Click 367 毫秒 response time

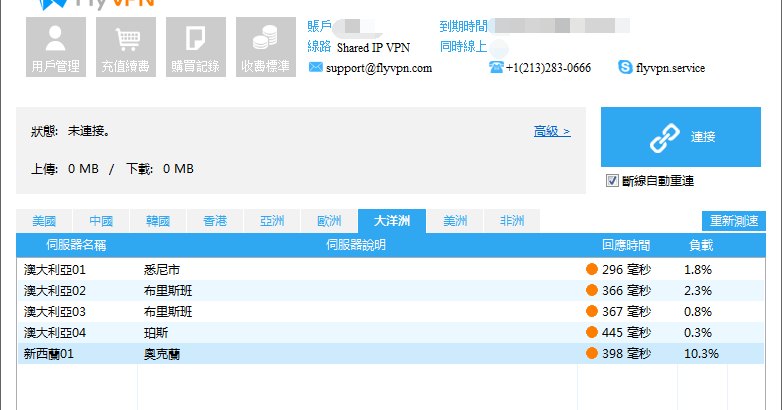click(x=626, y=312)
